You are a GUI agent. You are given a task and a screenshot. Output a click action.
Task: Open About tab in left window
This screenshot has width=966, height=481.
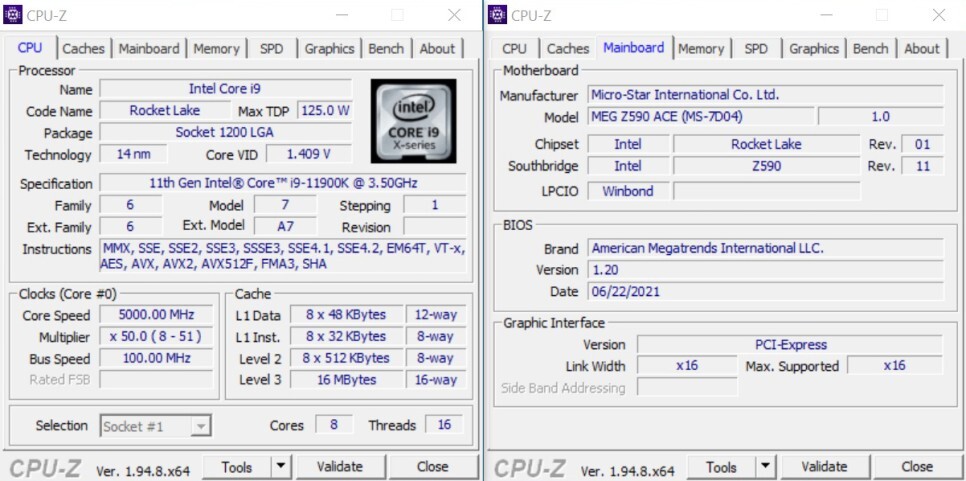pyautogui.click(x=437, y=49)
